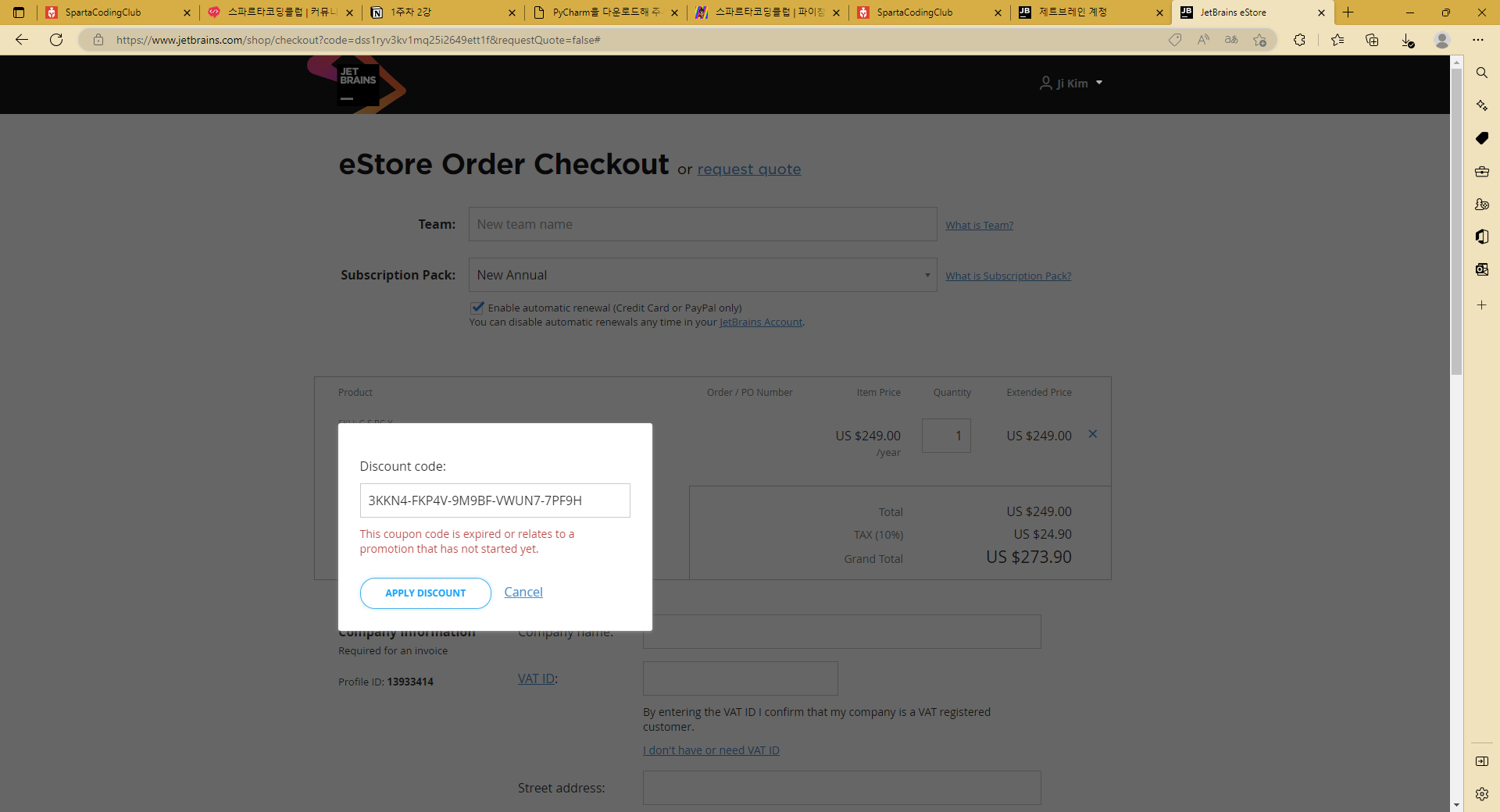1500x812 pixels.
Task: Cancel the discount code dialog
Action: coord(523,593)
